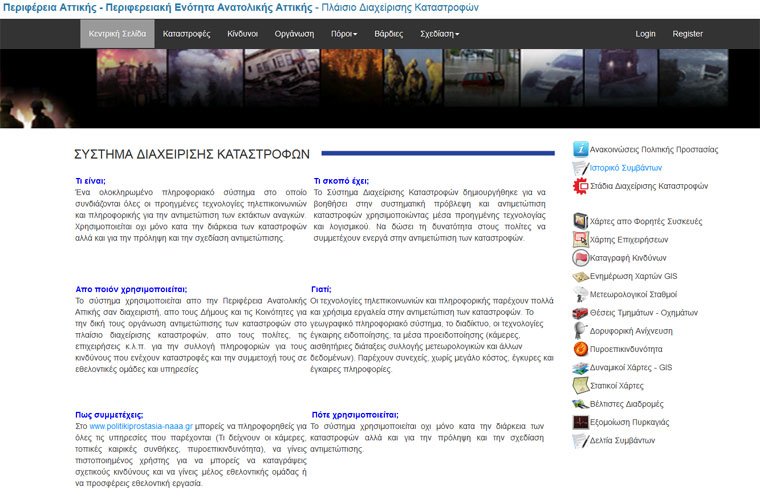
Task: Select the Μετεωρολογικοί Σταθμοί icon
Action: click(580, 294)
